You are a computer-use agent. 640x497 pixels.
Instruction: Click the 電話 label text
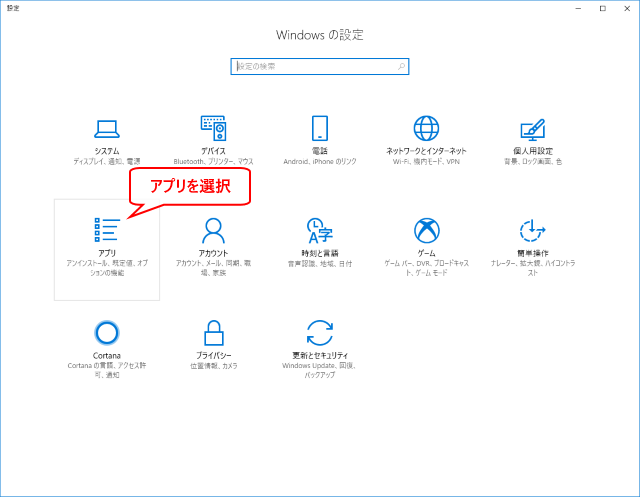320,151
